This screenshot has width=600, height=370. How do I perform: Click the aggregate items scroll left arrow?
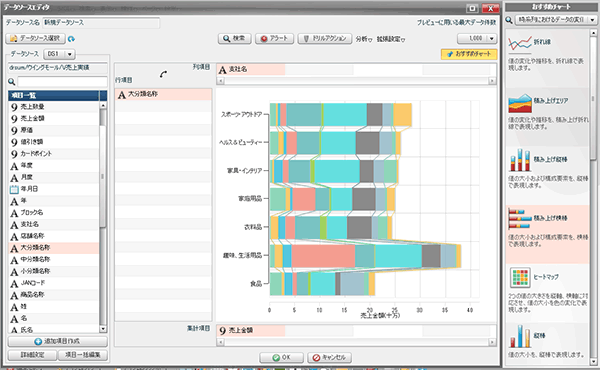[x=220, y=342]
